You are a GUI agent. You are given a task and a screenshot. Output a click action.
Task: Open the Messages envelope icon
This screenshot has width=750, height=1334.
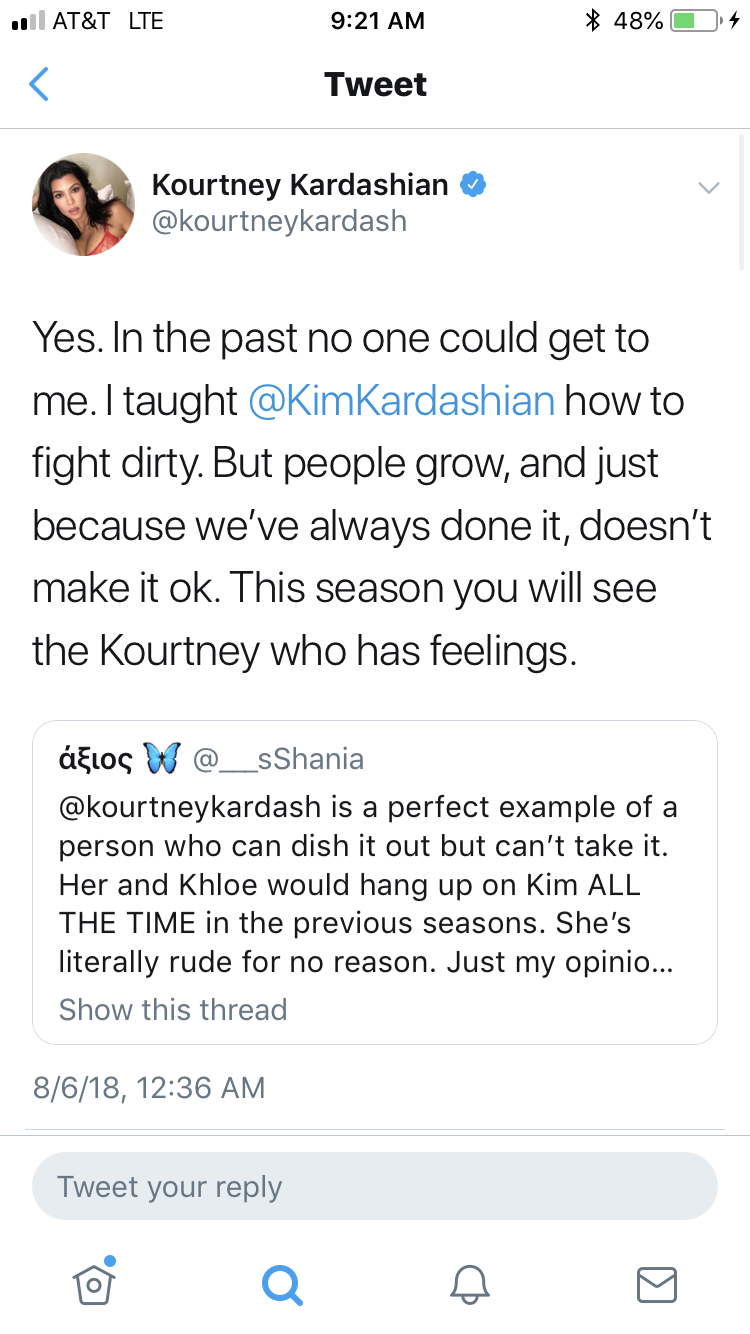[x=657, y=1283]
